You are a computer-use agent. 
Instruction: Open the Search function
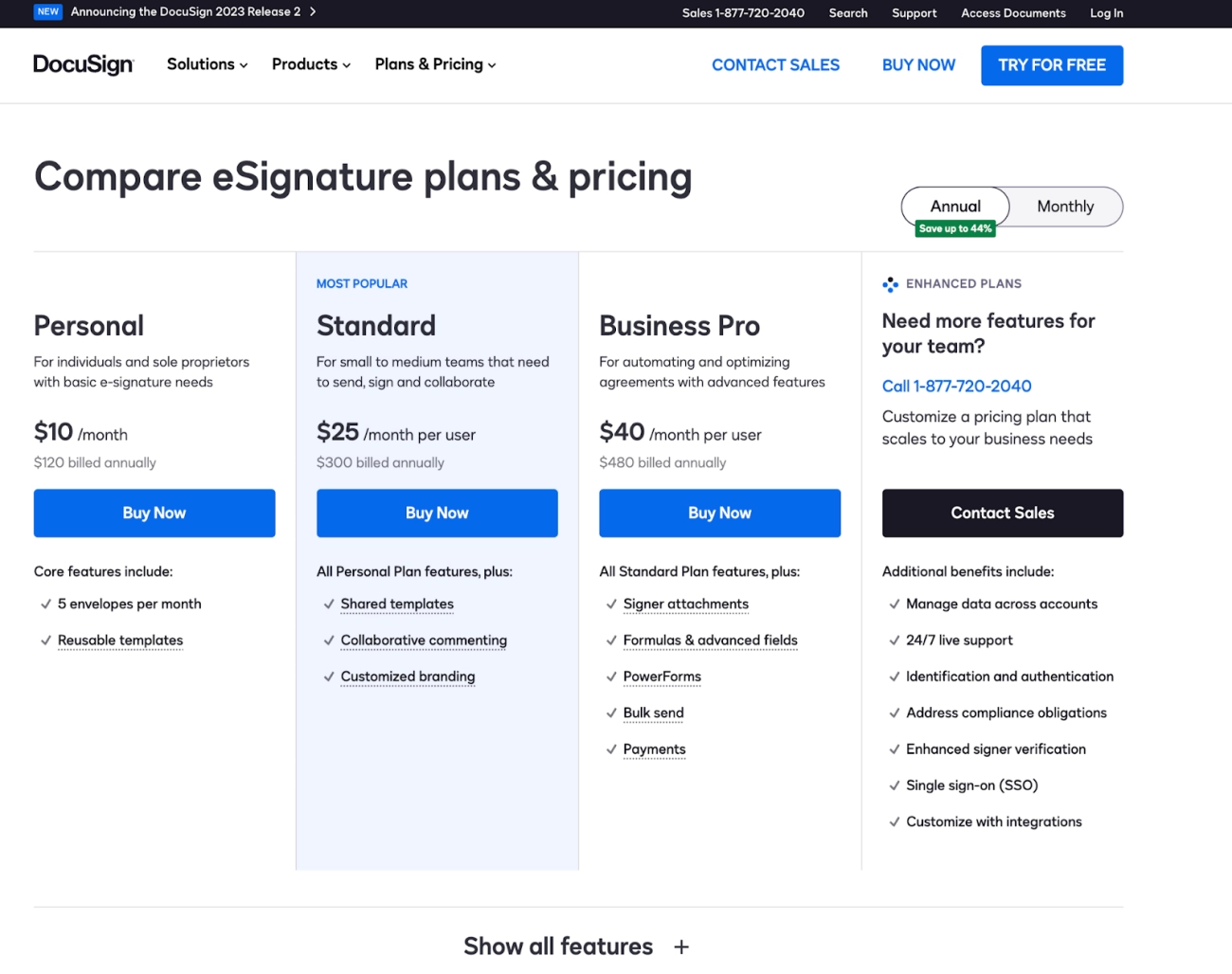pyautogui.click(x=847, y=13)
